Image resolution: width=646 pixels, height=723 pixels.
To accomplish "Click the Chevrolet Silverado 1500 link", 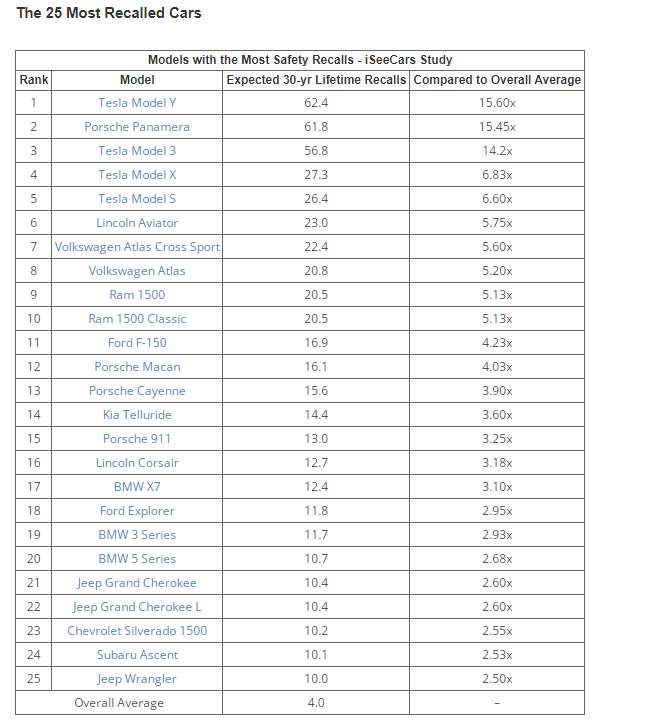I will click(137, 631).
